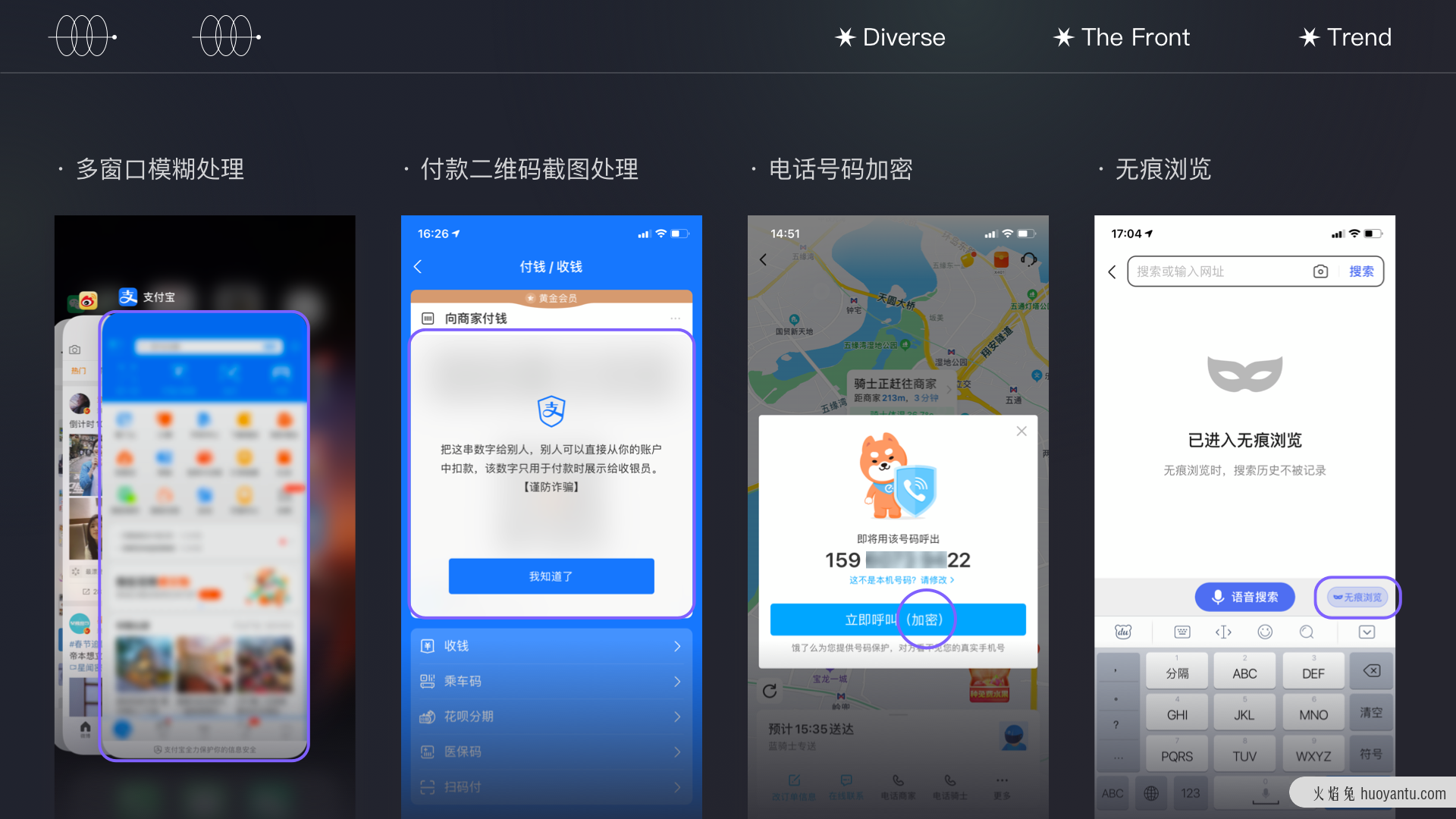The image size is (1456, 819).
Task: Click the voice search 语音搜索 icon
Action: click(1243, 597)
